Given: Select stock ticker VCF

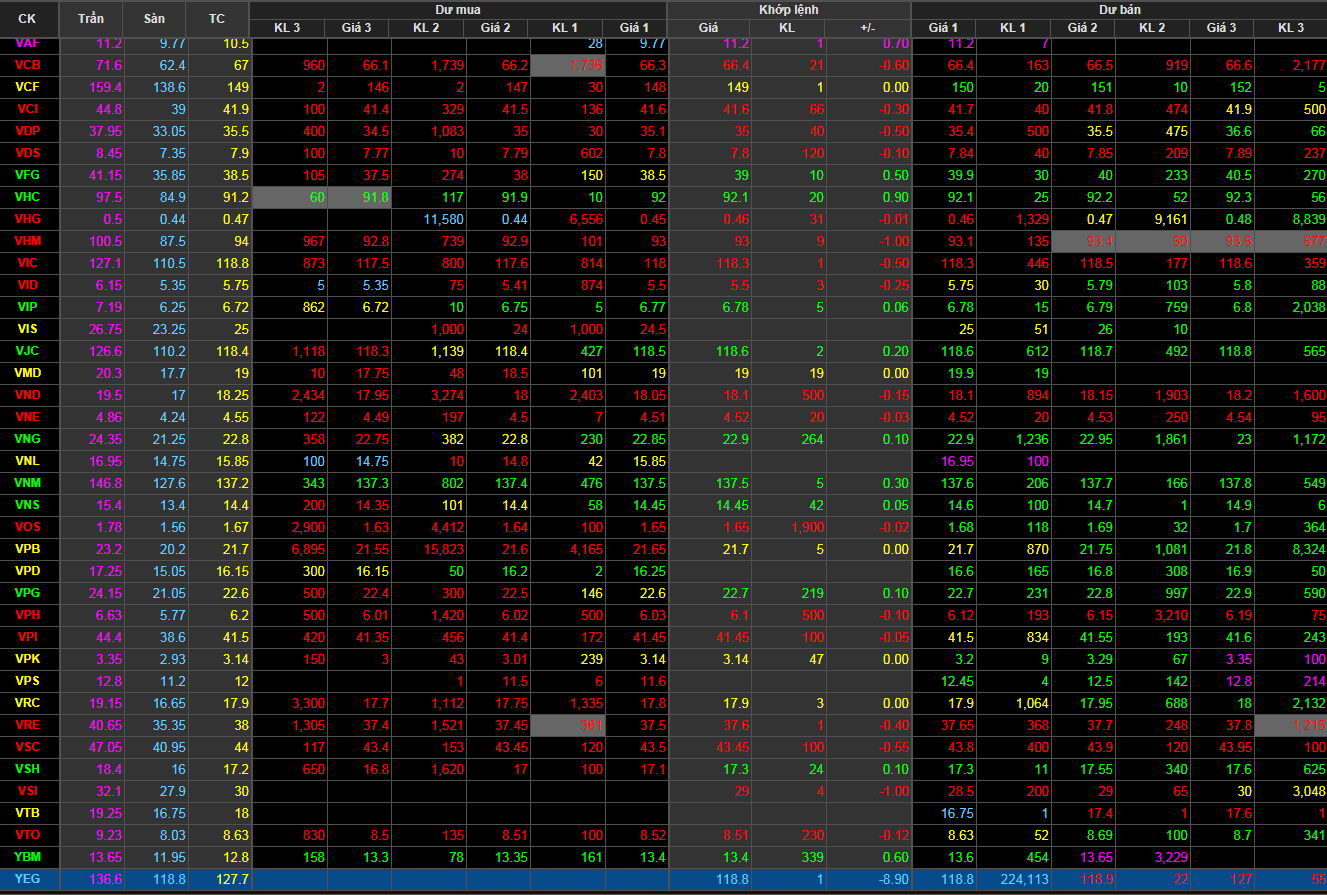Looking at the screenshot, I should (x=28, y=87).
